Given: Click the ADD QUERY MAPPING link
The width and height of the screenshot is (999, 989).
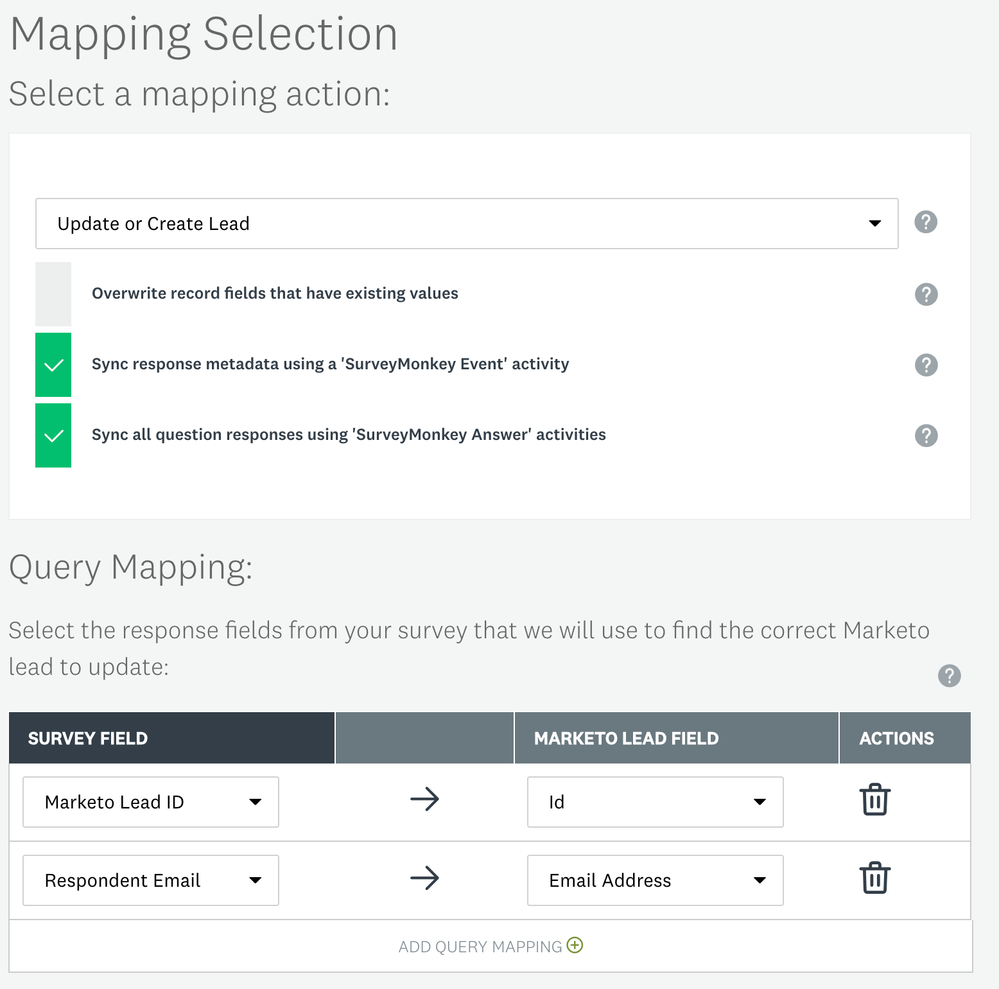Looking at the screenshot, I should (480, 947).
